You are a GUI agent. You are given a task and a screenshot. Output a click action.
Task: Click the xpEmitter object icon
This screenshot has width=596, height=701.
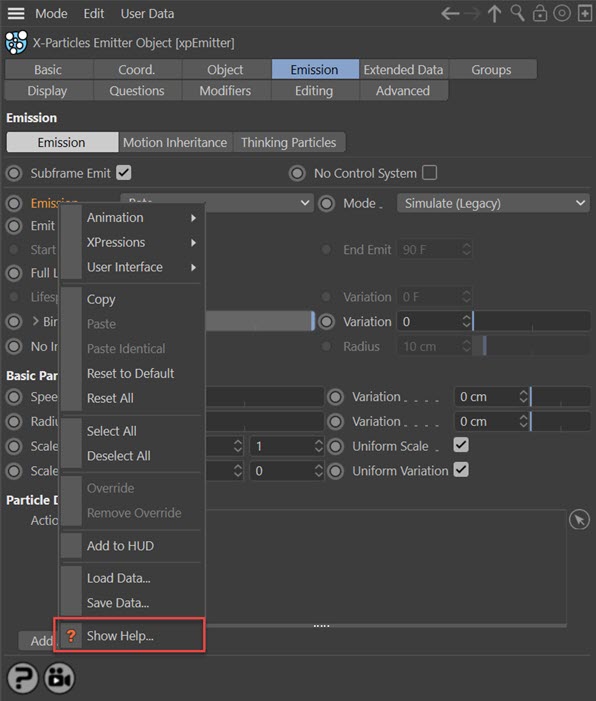pos(16,42)
